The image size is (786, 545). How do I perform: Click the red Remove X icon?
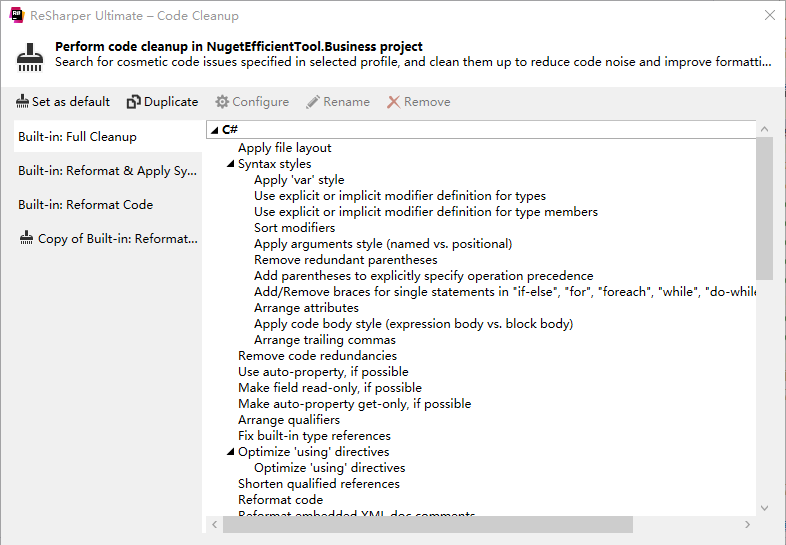pyautogui.click(x=394, y=102)
